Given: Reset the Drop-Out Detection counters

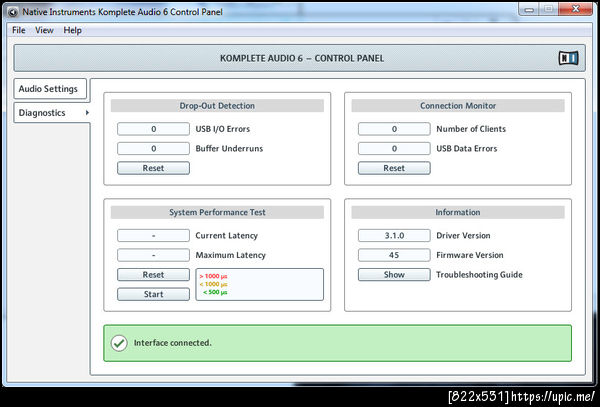Looking at the screenshot, I should pyautogui.click(x=153, y=168).
